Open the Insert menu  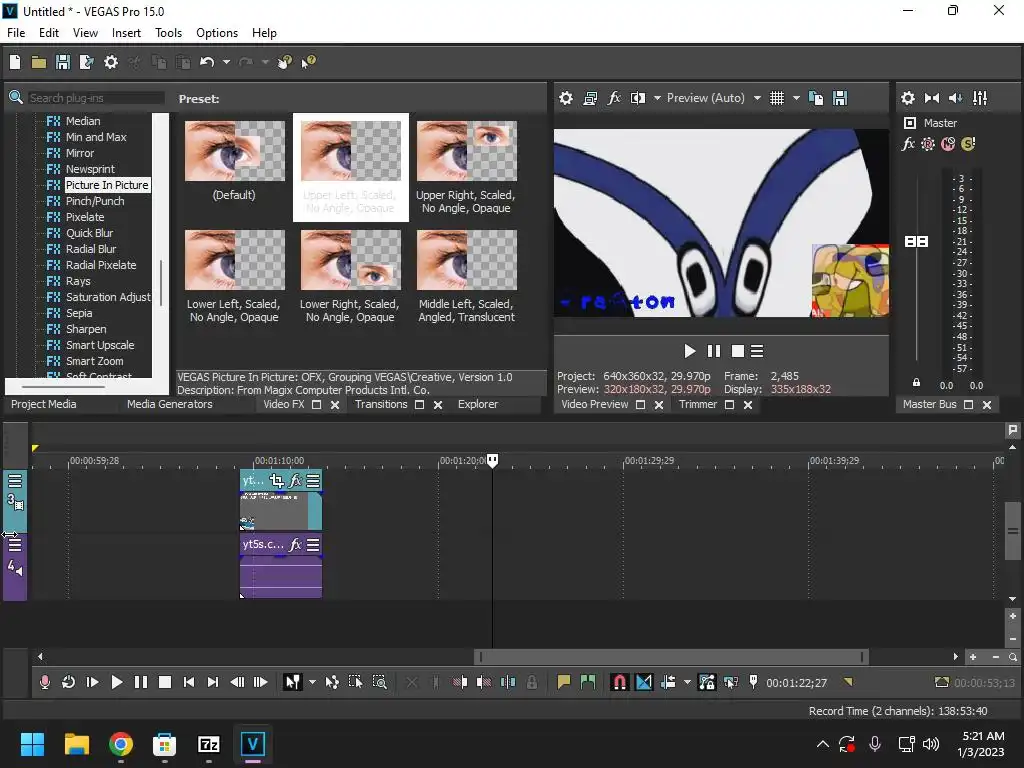coord(126,33)
